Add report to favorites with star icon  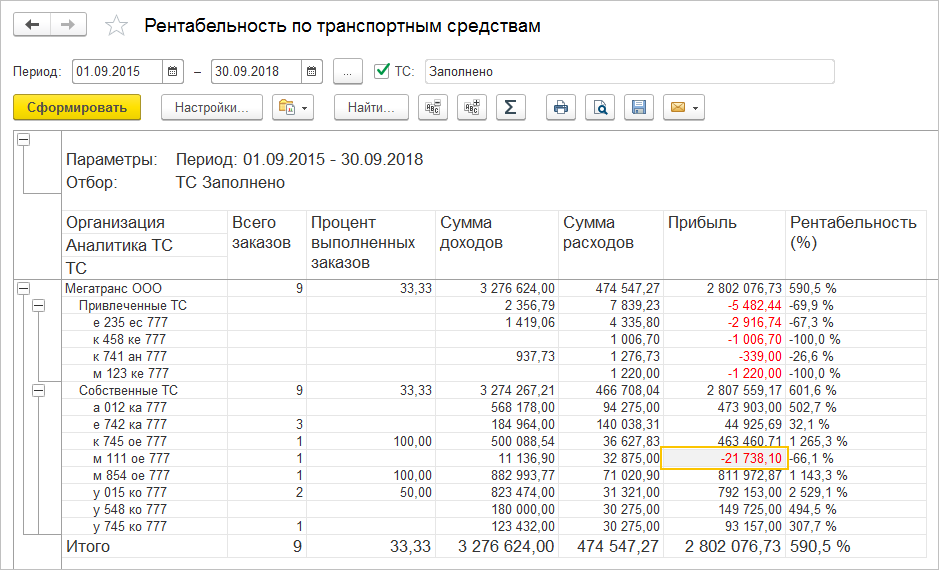(117, 26)
